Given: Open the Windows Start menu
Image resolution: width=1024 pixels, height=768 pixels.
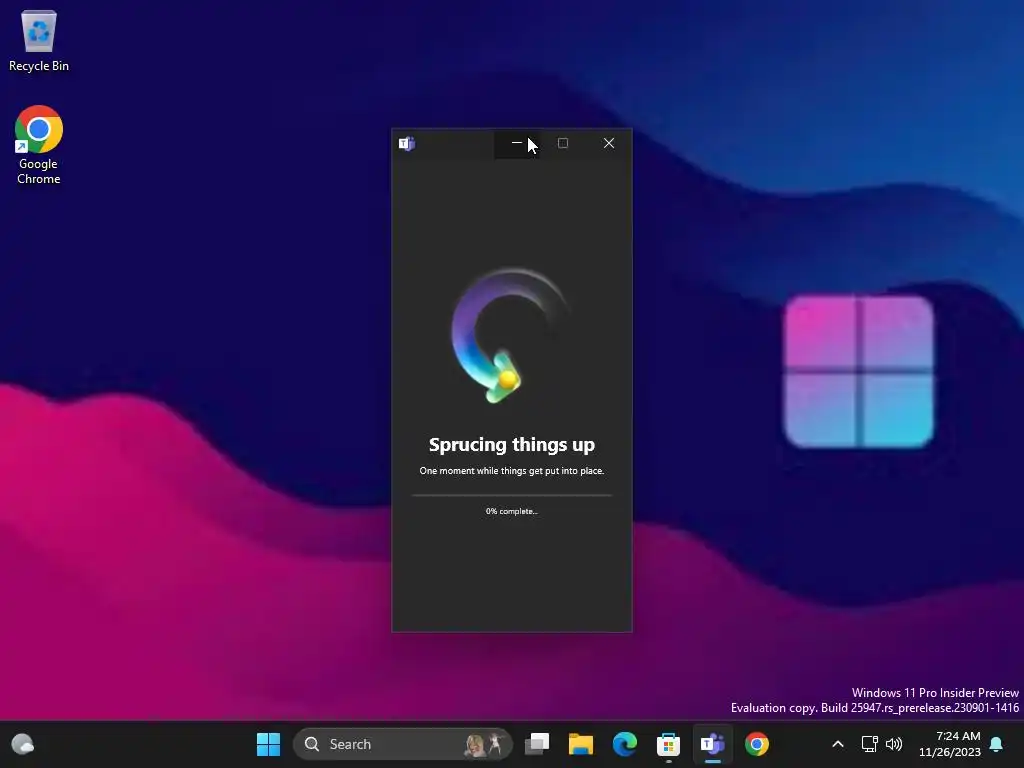Looking at the screenshot, I should [268, 744].
